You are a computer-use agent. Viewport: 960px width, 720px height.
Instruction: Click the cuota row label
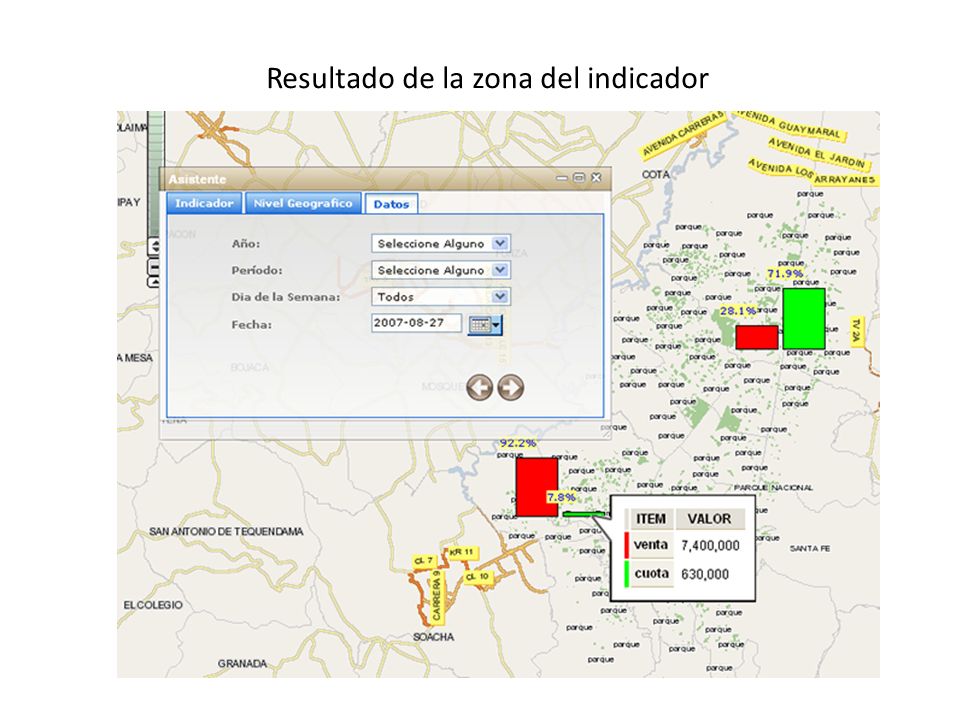click(651, 574)
